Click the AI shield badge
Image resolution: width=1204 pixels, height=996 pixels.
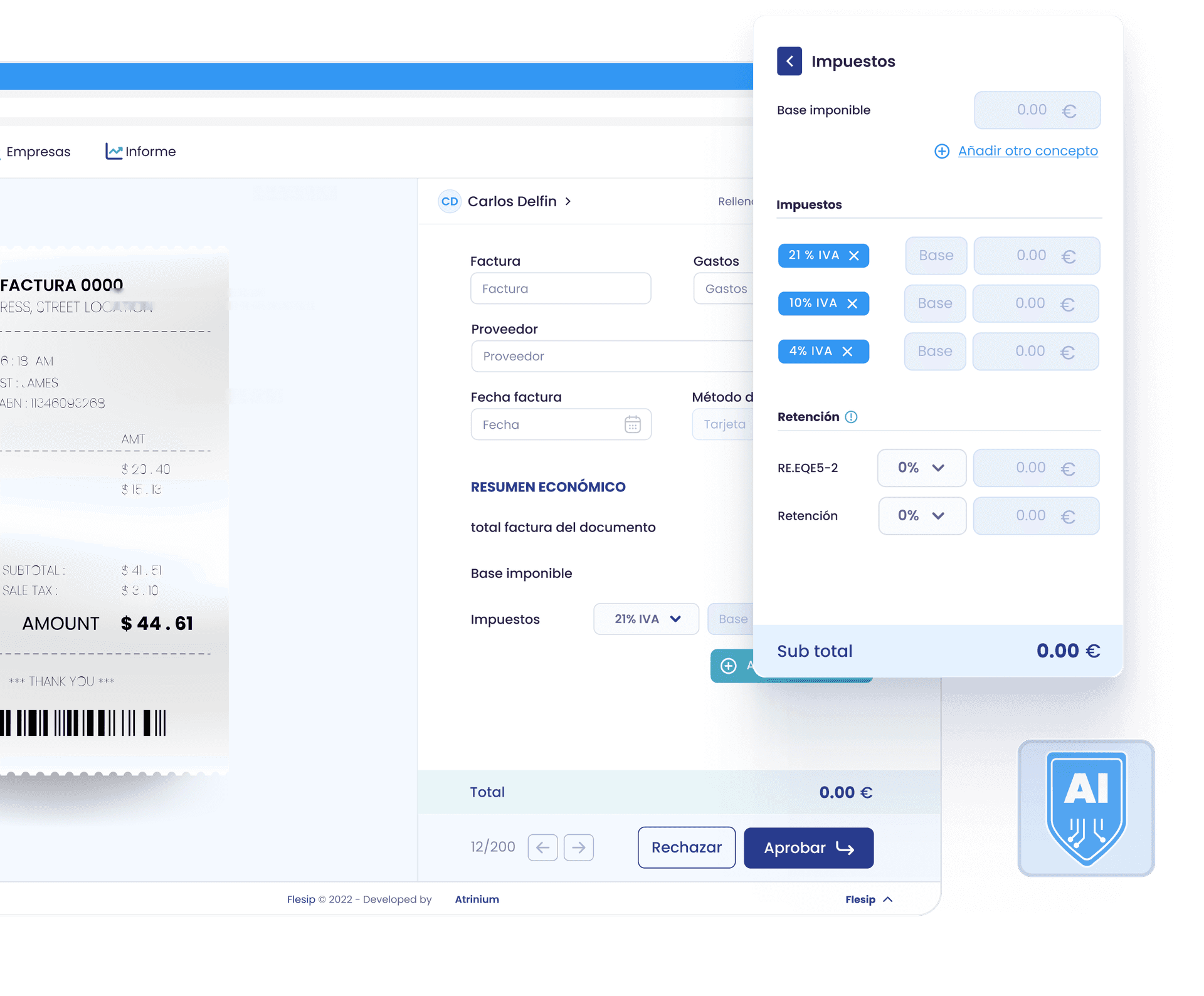point(1086,808)
